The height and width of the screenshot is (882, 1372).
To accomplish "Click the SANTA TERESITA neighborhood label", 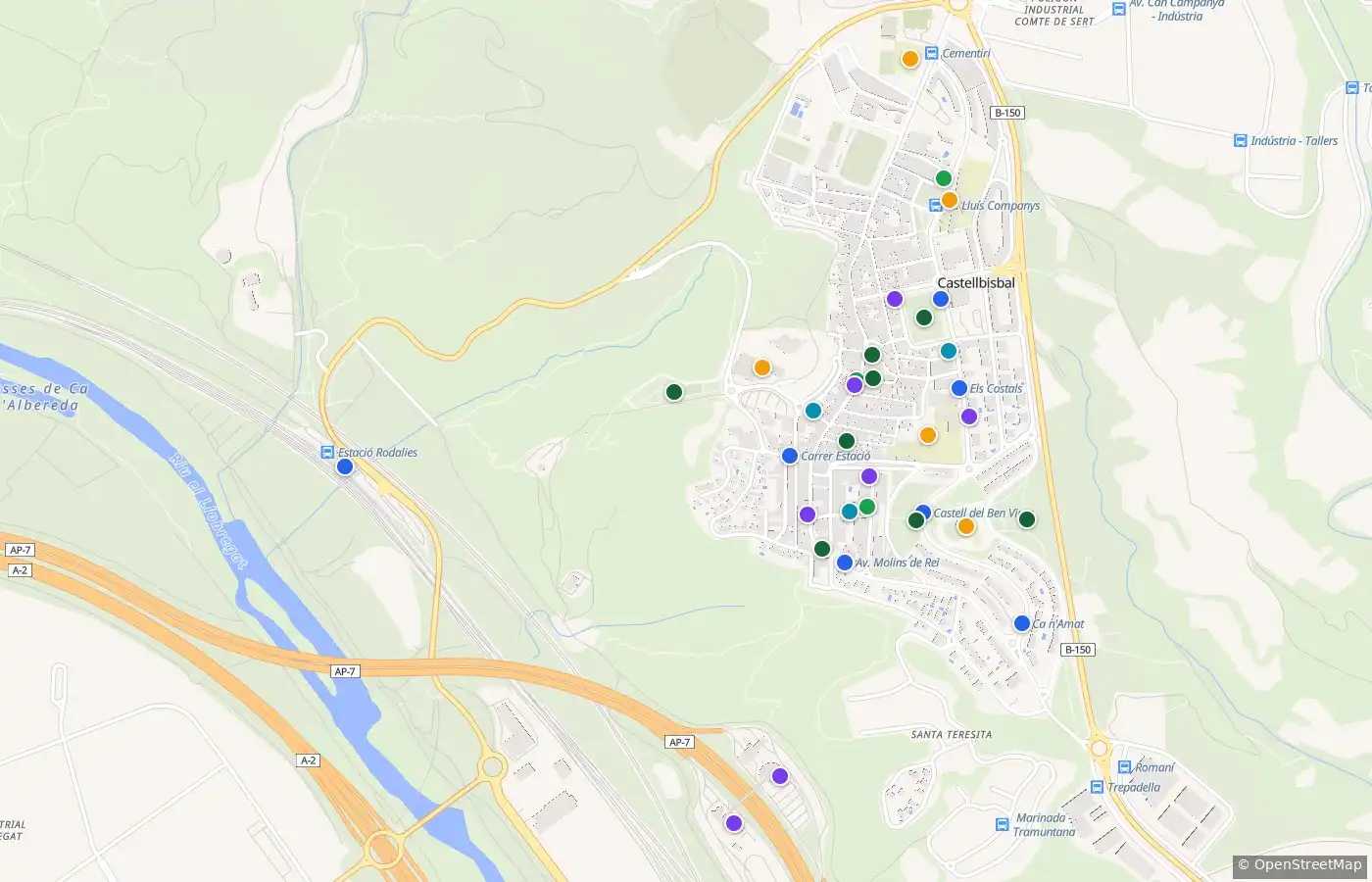I will [952, 734].
